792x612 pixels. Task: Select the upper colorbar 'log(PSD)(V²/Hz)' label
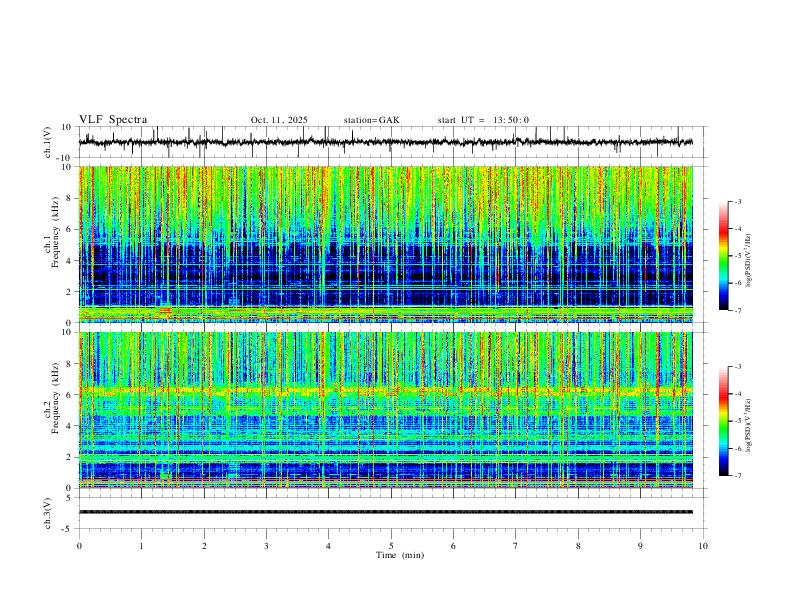click(x=748, y=261)
